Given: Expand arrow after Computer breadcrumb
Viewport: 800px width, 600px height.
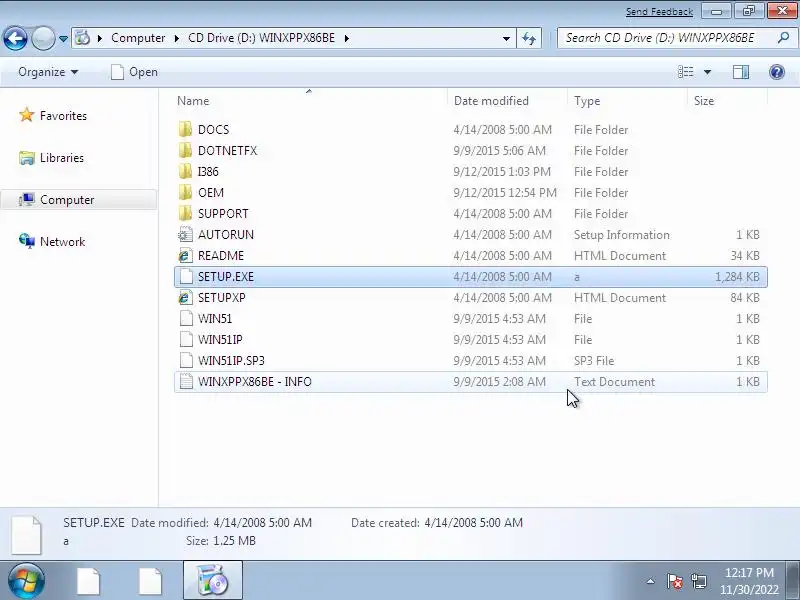Looking at the screenshot, I should coord(177,38).
